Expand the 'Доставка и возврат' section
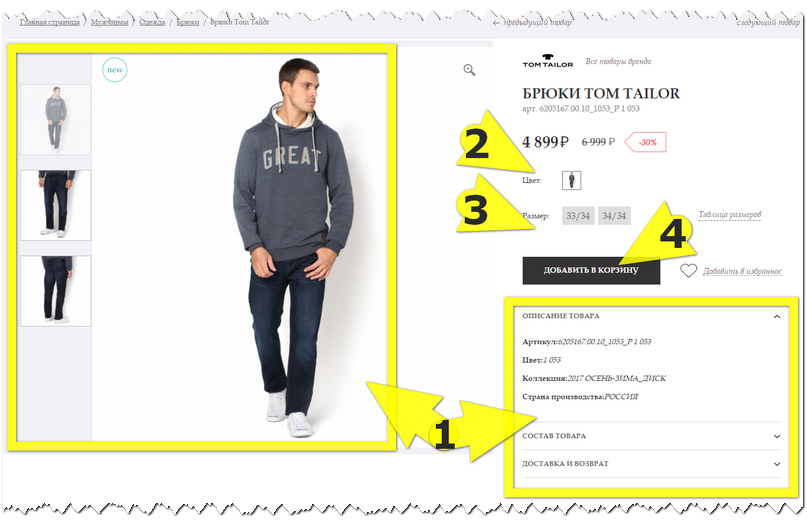The image size is (807, 524). pos(652,464)
